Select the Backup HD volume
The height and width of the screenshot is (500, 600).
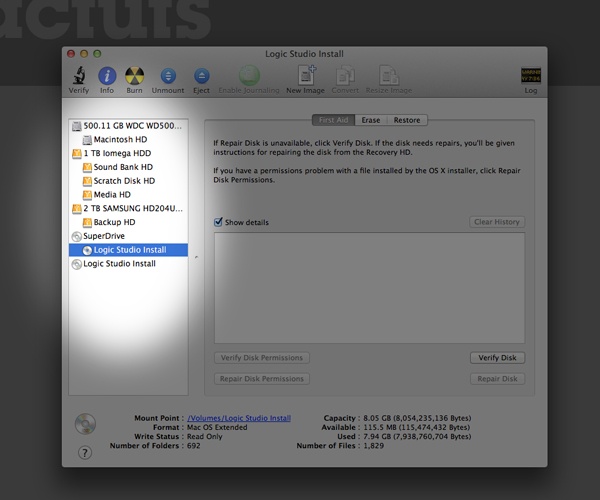128,222
